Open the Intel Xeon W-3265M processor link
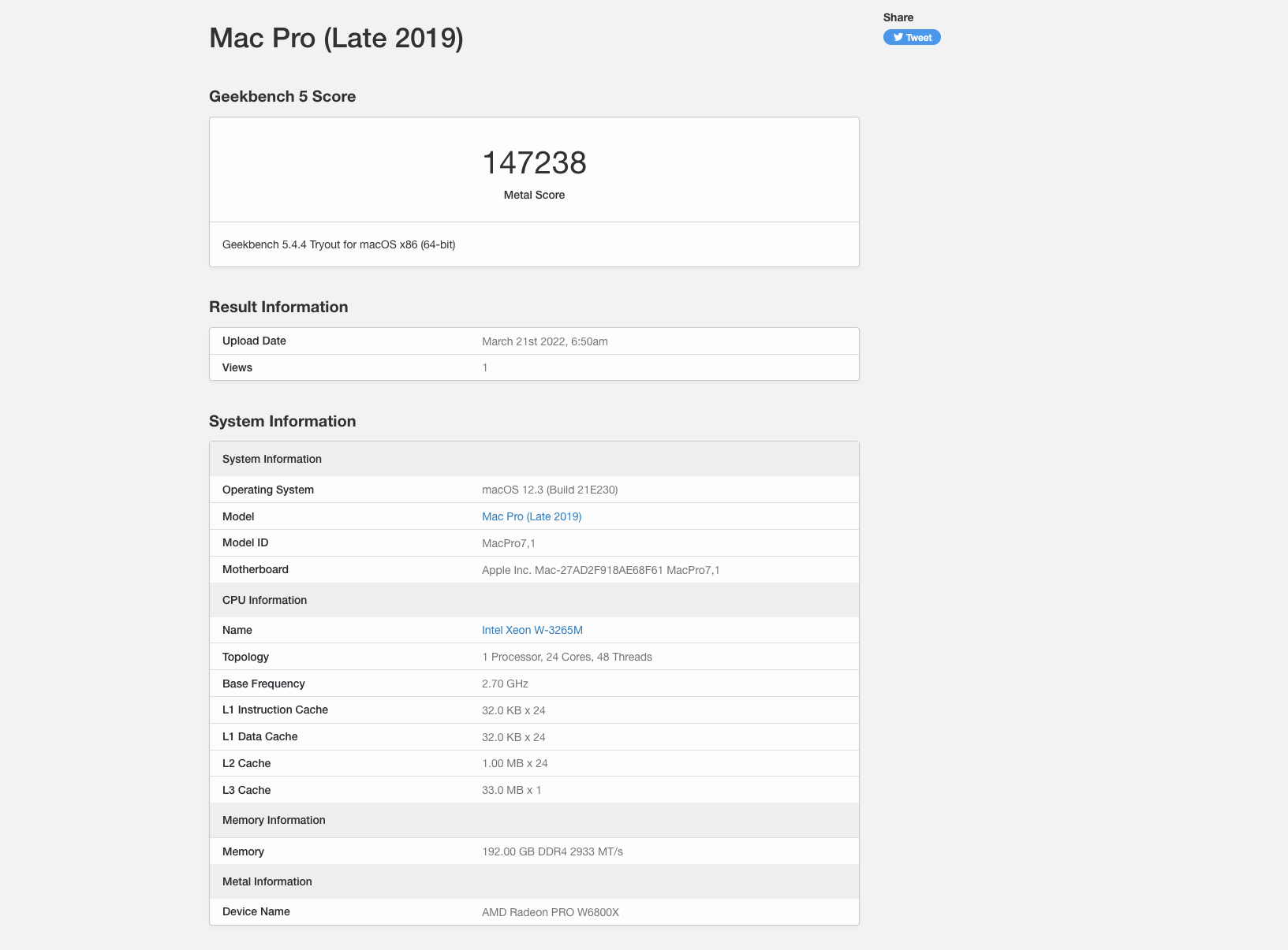1288x950 pixels. pyautogui.click(x=532, y=630)
